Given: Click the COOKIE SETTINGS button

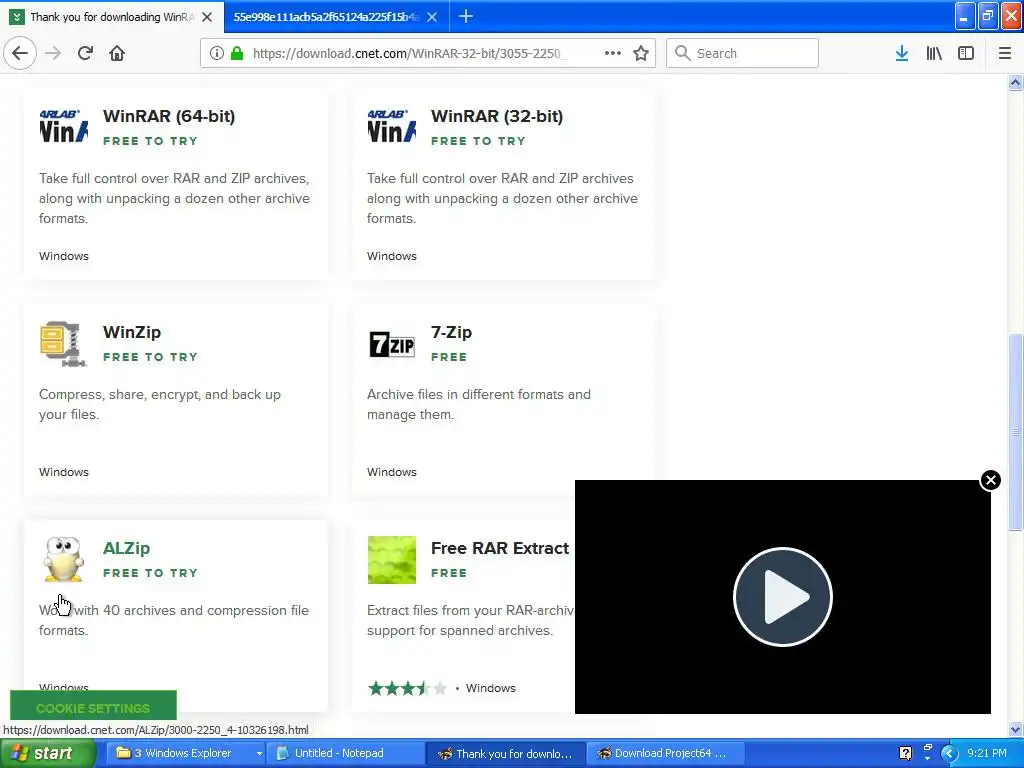Looking at the screenshot, I should coord(93,708).
